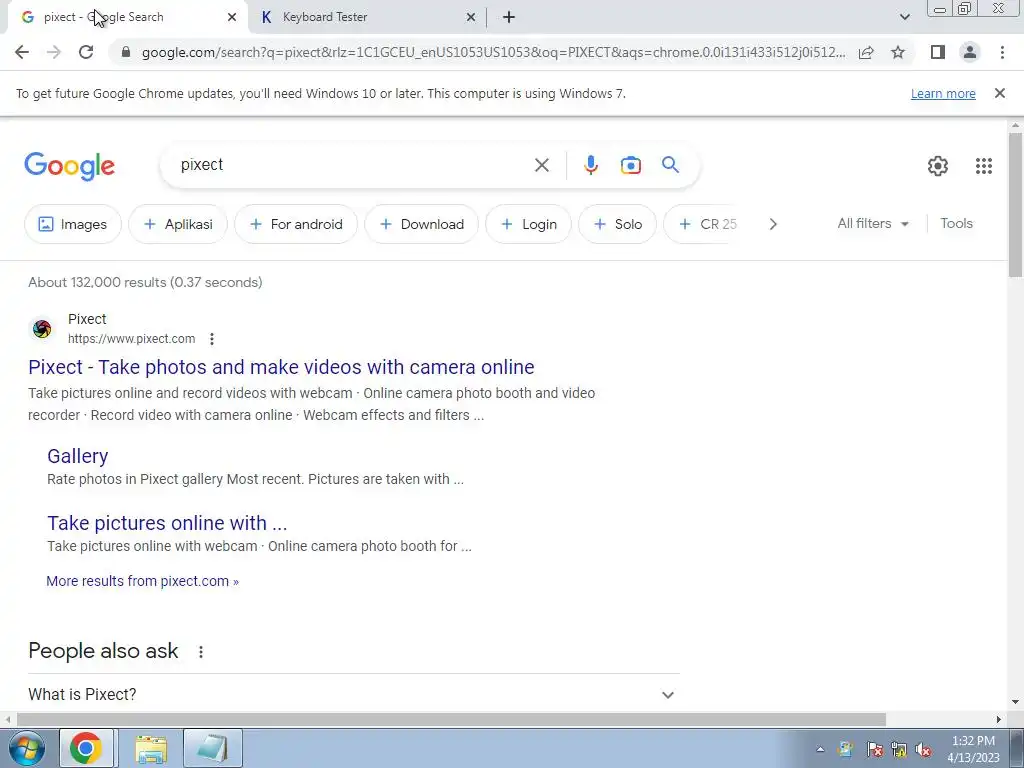Click the vertical scrollbar thumb

[1015, 205]
